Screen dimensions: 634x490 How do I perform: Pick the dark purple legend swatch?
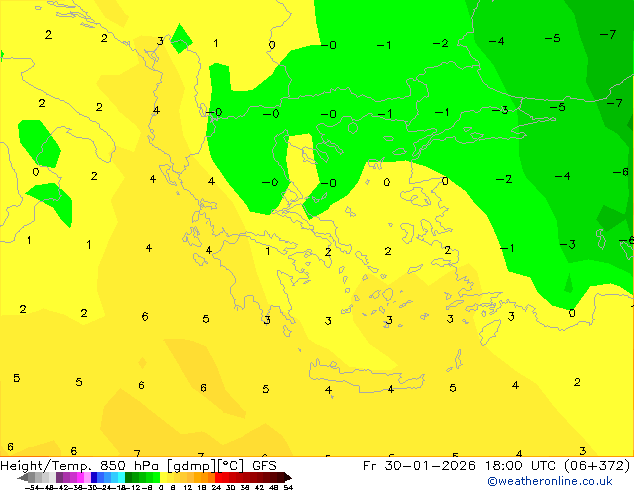(x=59, y=477)
